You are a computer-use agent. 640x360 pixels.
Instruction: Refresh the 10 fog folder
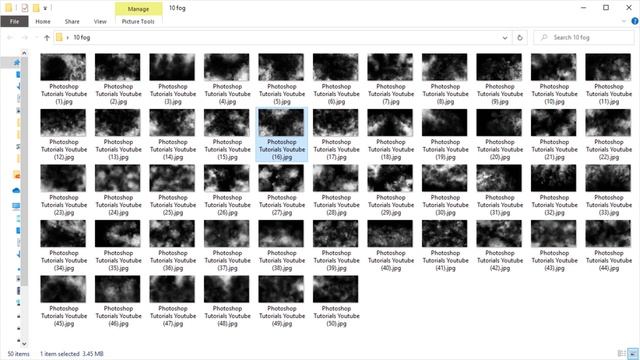(520, 38)
